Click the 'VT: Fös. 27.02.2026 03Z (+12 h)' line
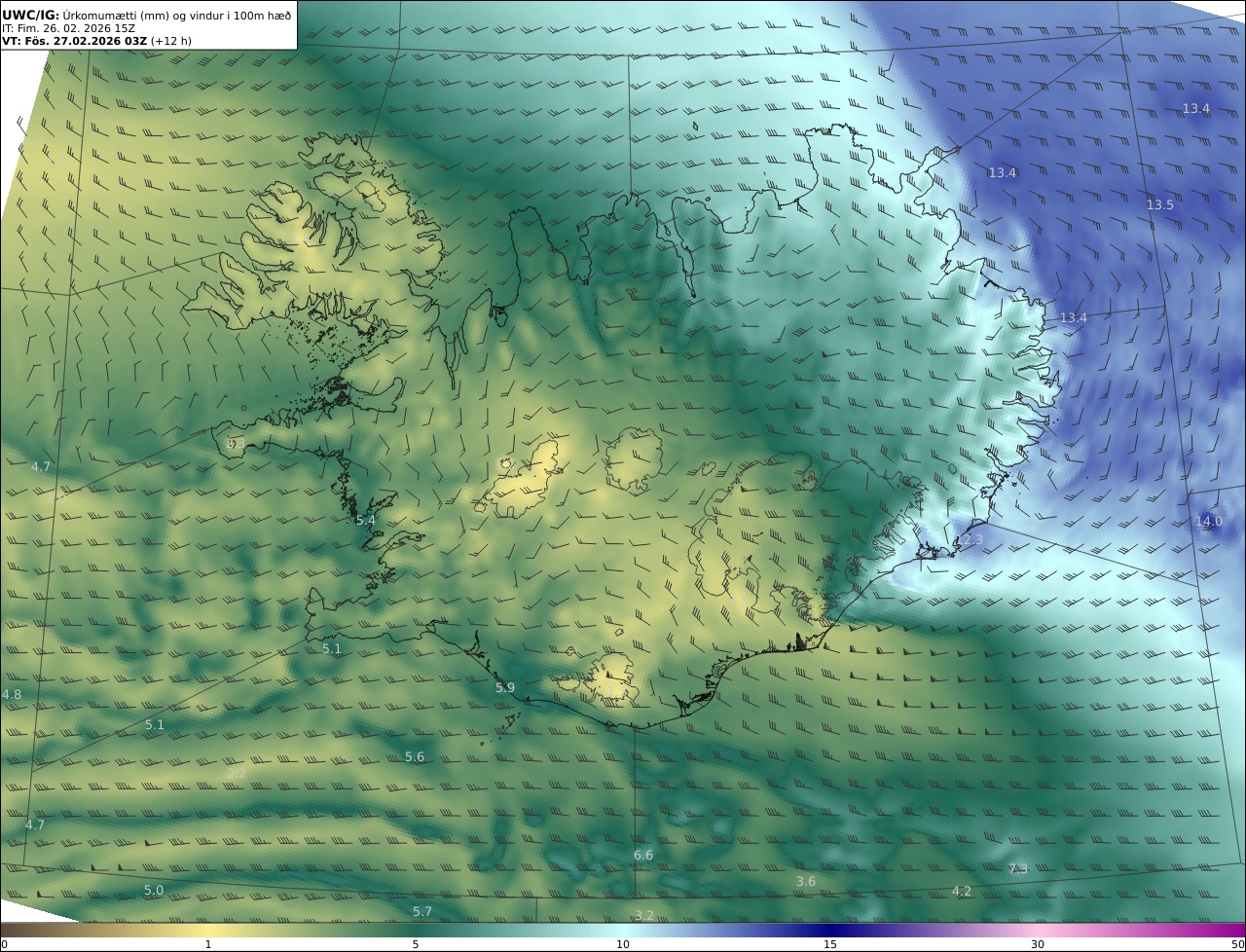The height and width of the screenshot is (952, 1246). tap(96, 42)
